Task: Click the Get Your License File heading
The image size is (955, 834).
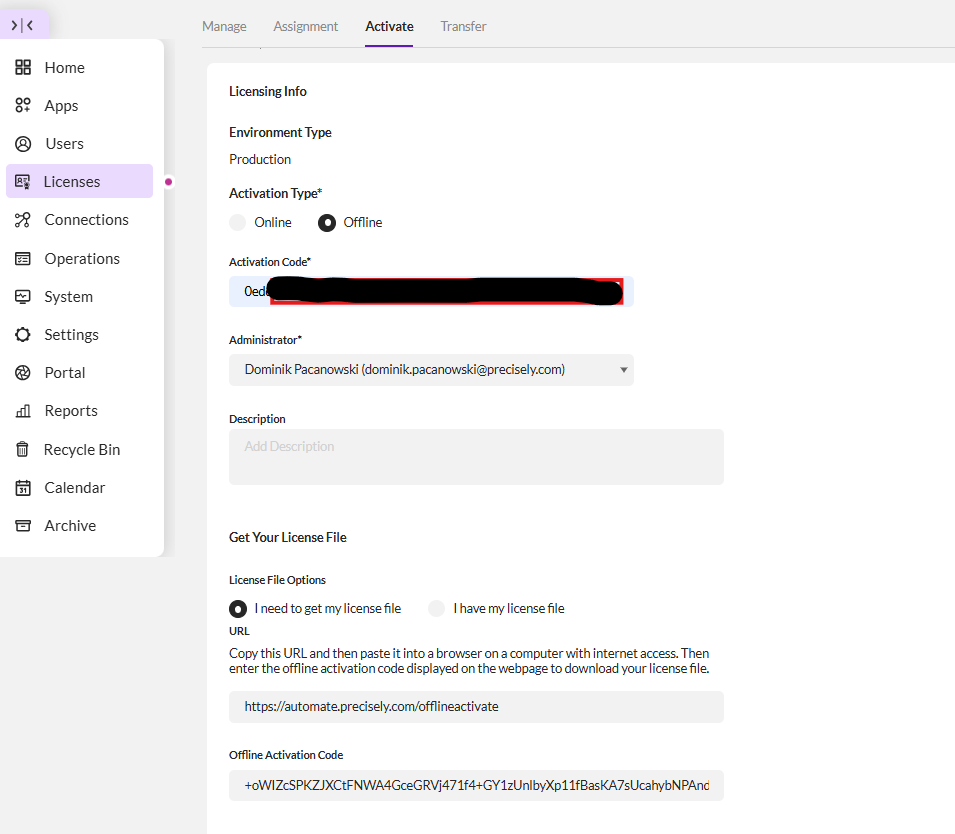Action: click(x=287, y=537)
